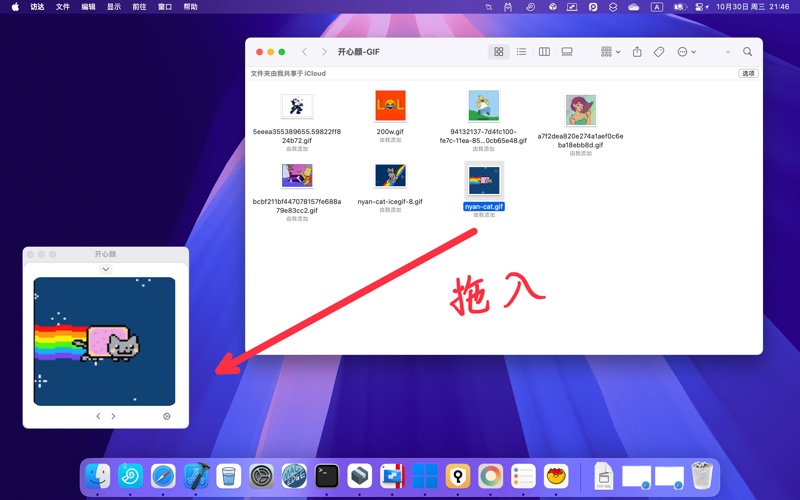Select nyan-cat-icegif-8.gif file

click(x=390, y=177)
